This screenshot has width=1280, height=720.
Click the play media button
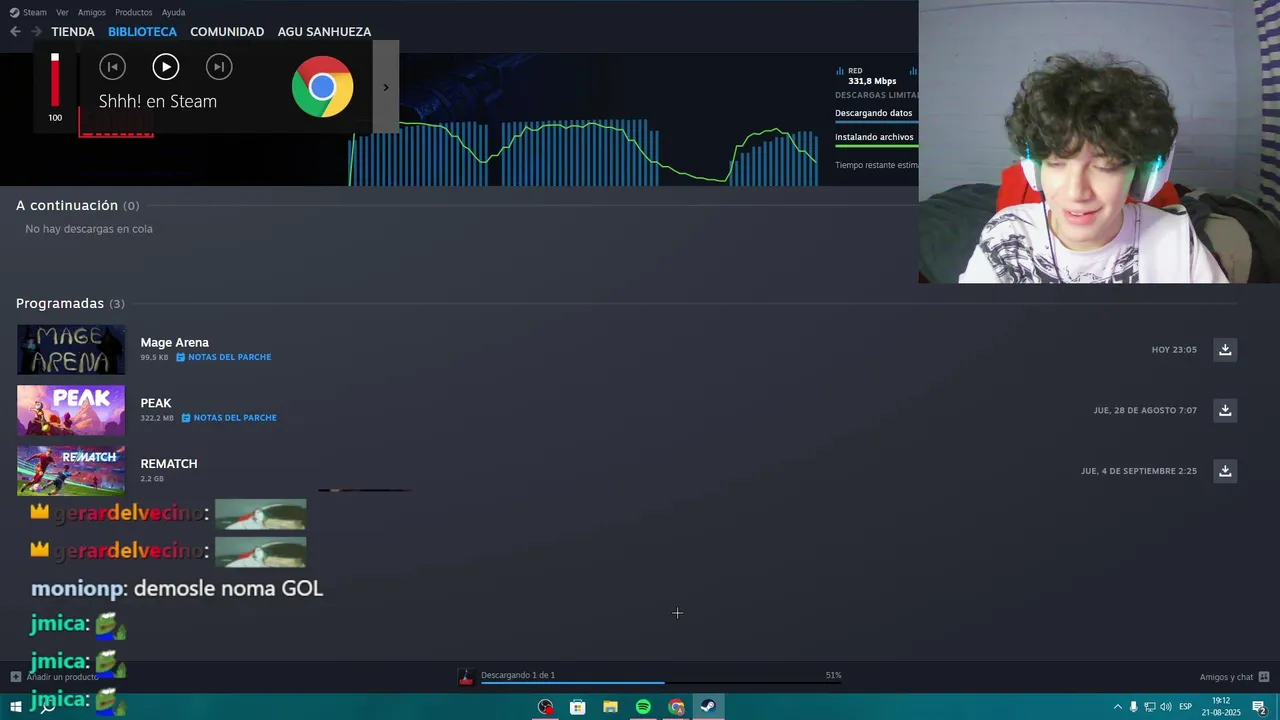(166, 67)
